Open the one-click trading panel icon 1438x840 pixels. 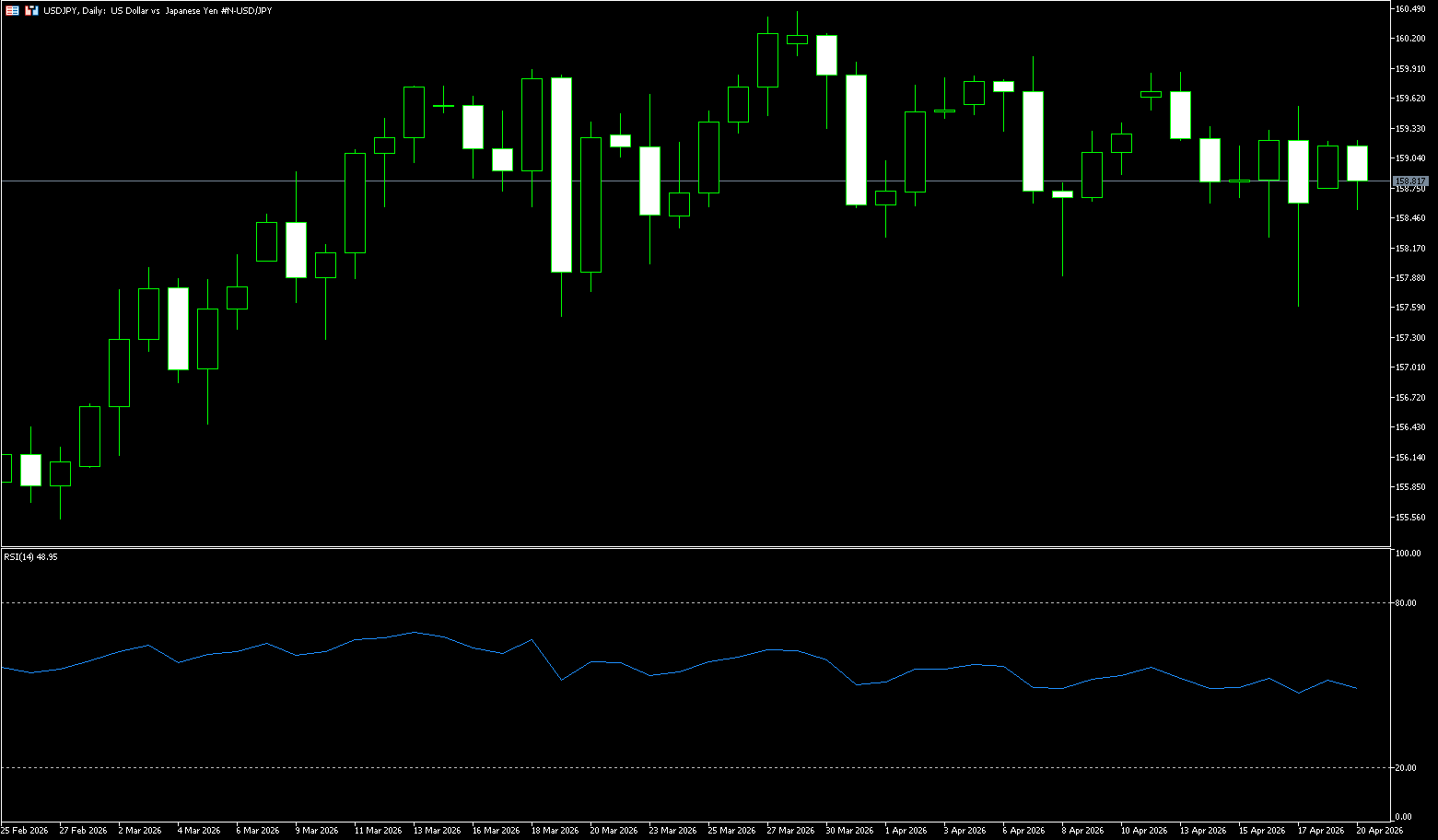[31, 10]
